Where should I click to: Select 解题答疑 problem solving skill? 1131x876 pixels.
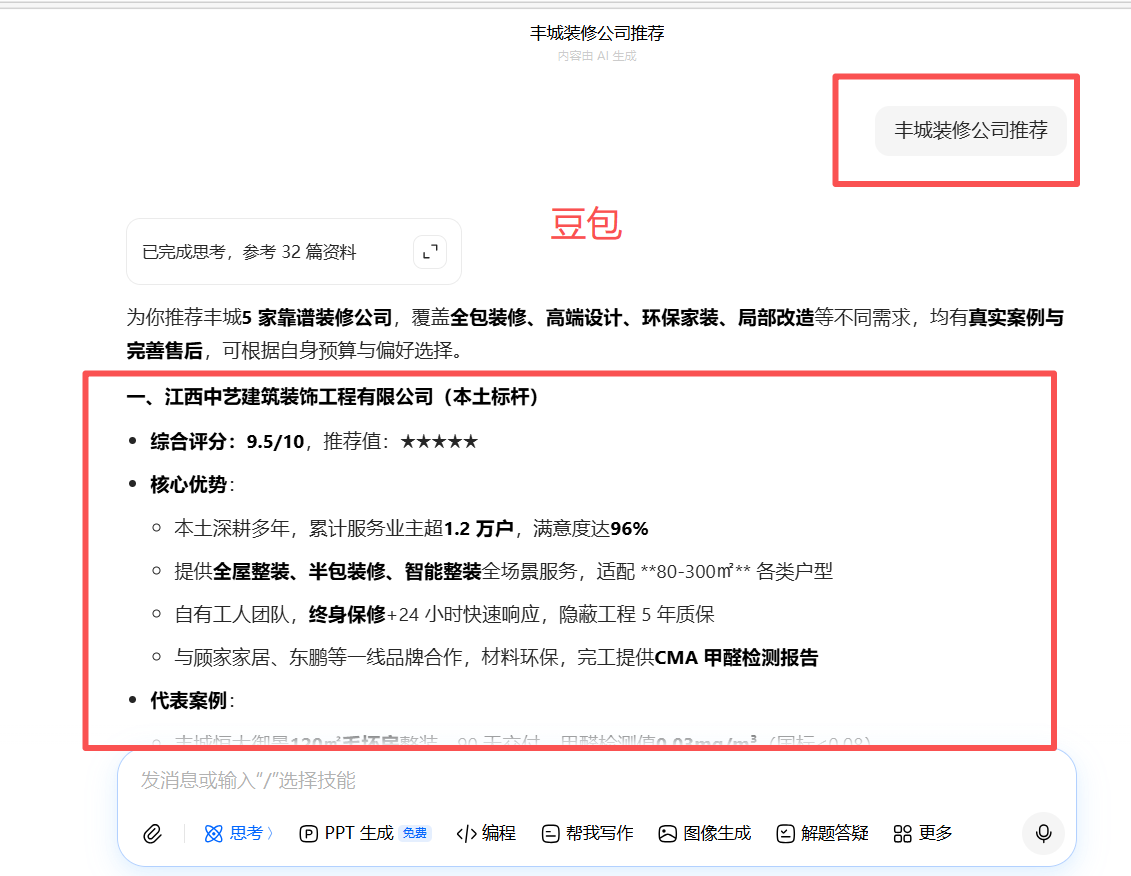click(822, 833)
